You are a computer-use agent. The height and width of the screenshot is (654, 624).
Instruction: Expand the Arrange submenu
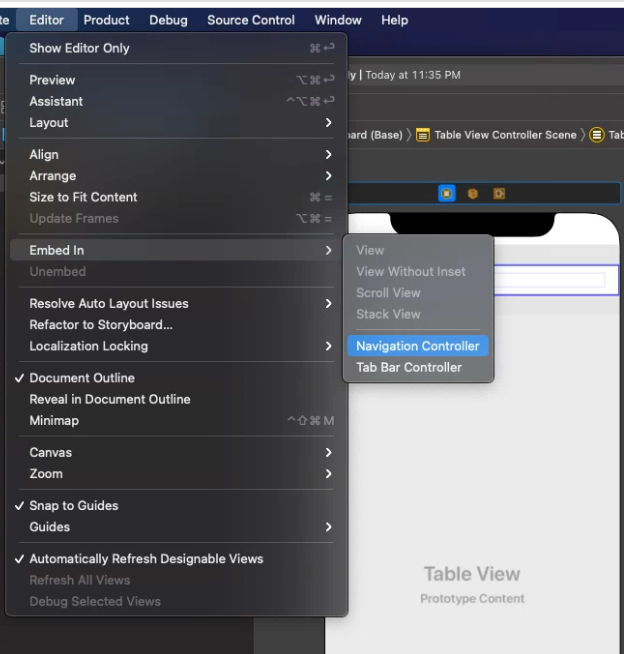click(174, 176)
